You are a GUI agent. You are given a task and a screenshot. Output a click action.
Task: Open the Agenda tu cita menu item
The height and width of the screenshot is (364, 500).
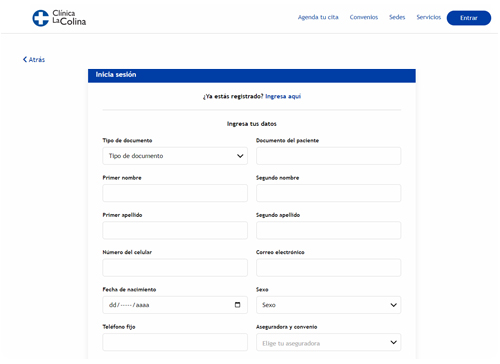[x=318, y=17]
